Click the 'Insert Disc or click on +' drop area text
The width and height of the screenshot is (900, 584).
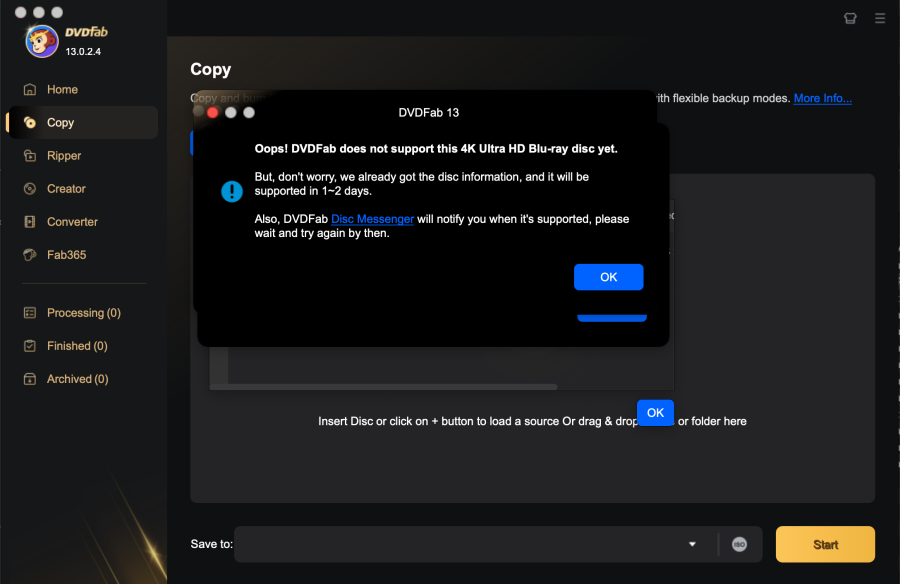point(532,421)
